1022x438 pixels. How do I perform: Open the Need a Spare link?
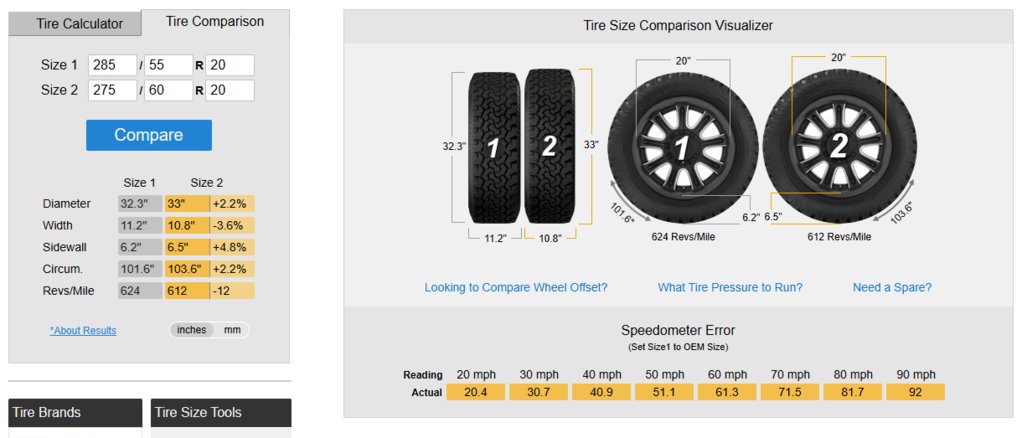[x=892, y=287]
